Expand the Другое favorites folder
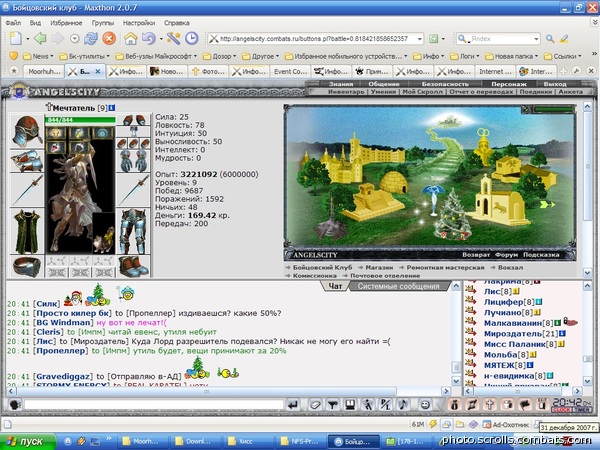 261,56
